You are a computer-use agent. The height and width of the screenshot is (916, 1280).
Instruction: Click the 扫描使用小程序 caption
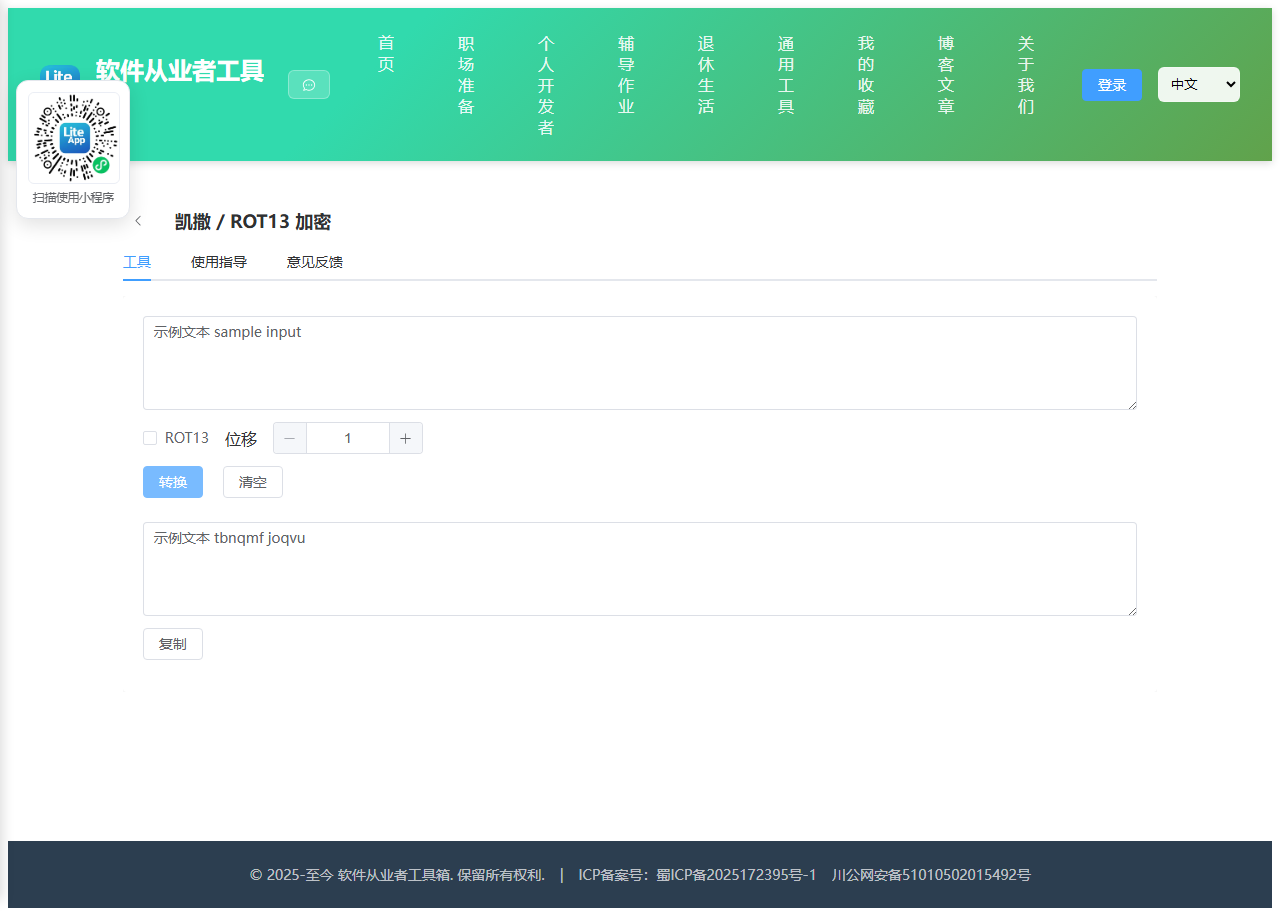[74, 198]
